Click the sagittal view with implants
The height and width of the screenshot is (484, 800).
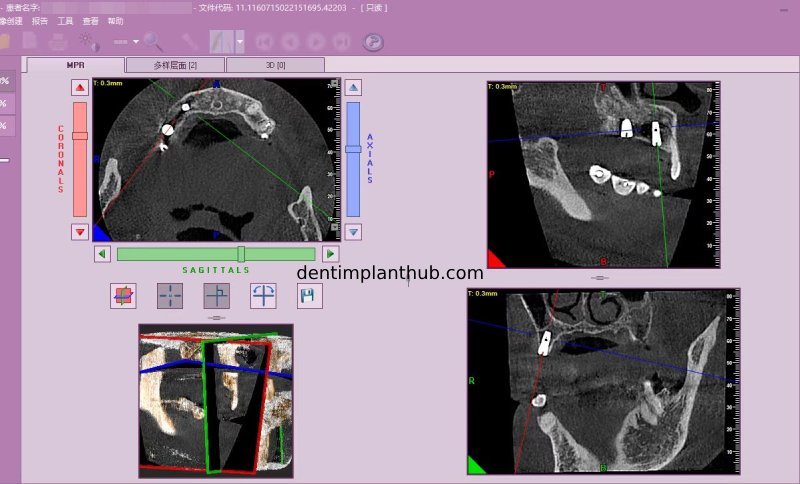604,174
